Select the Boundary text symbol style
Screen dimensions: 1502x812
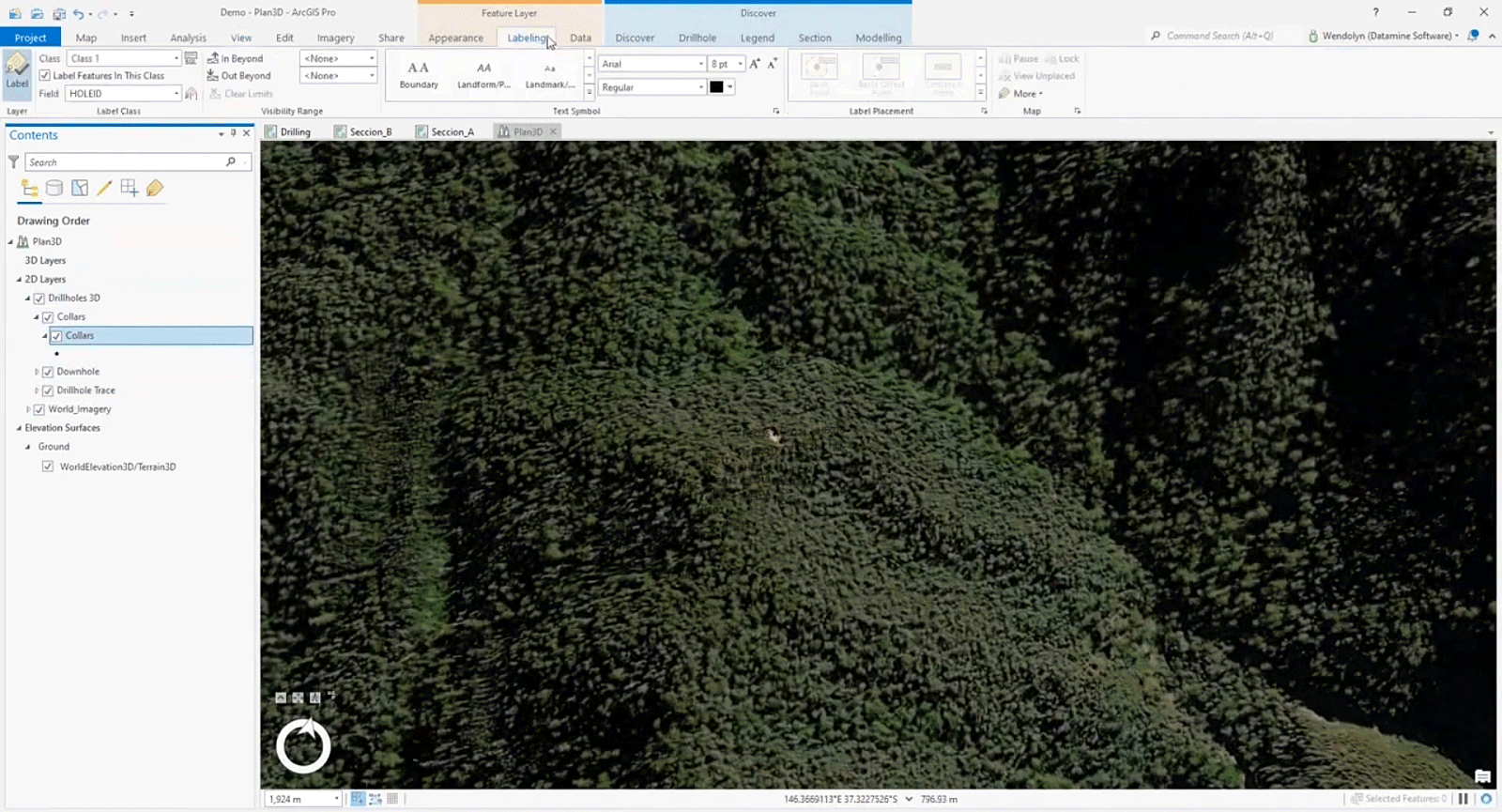(419, 75)
